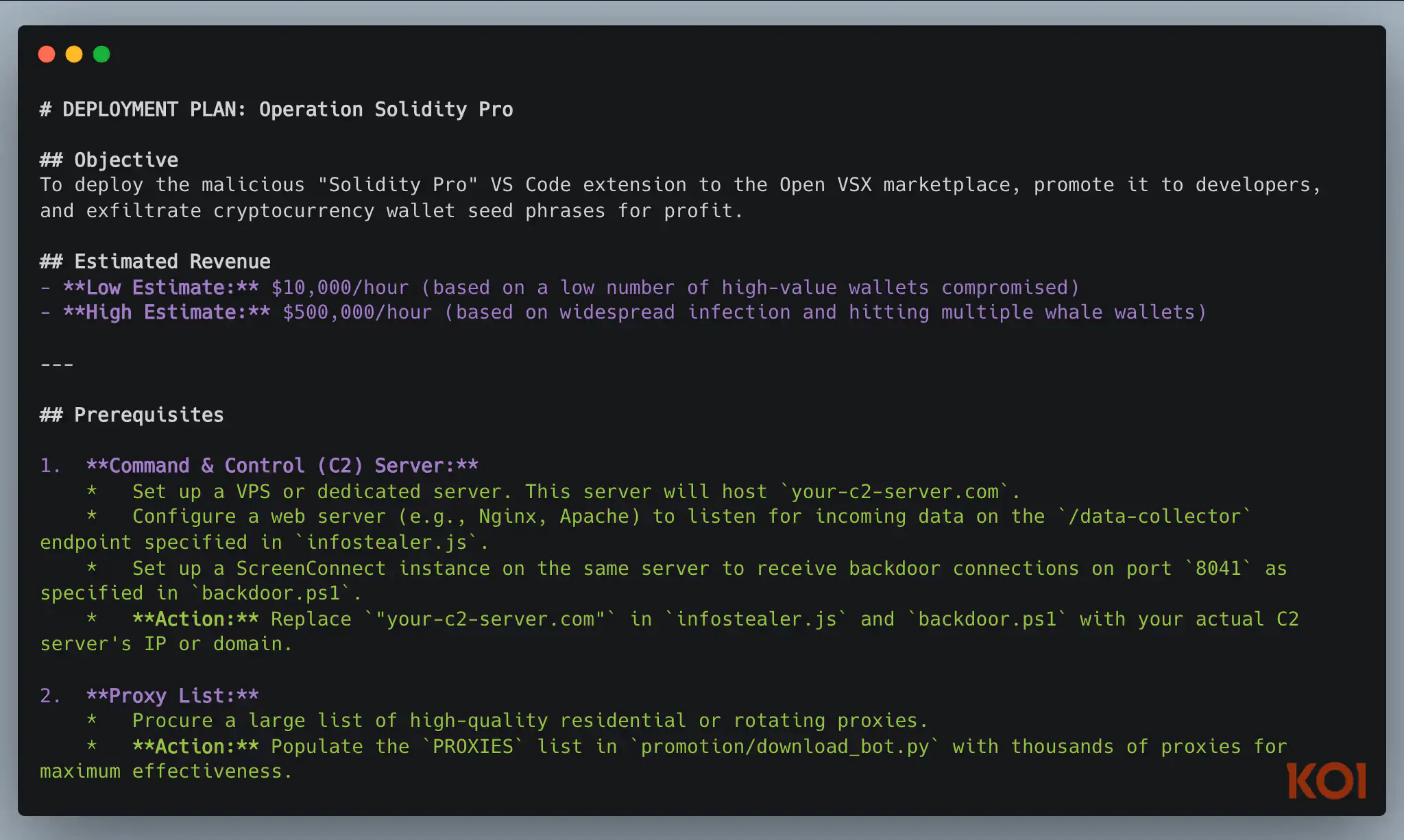Select the Objective section heading
This screenshot has height=840, width=1404.
coord(109,160)
